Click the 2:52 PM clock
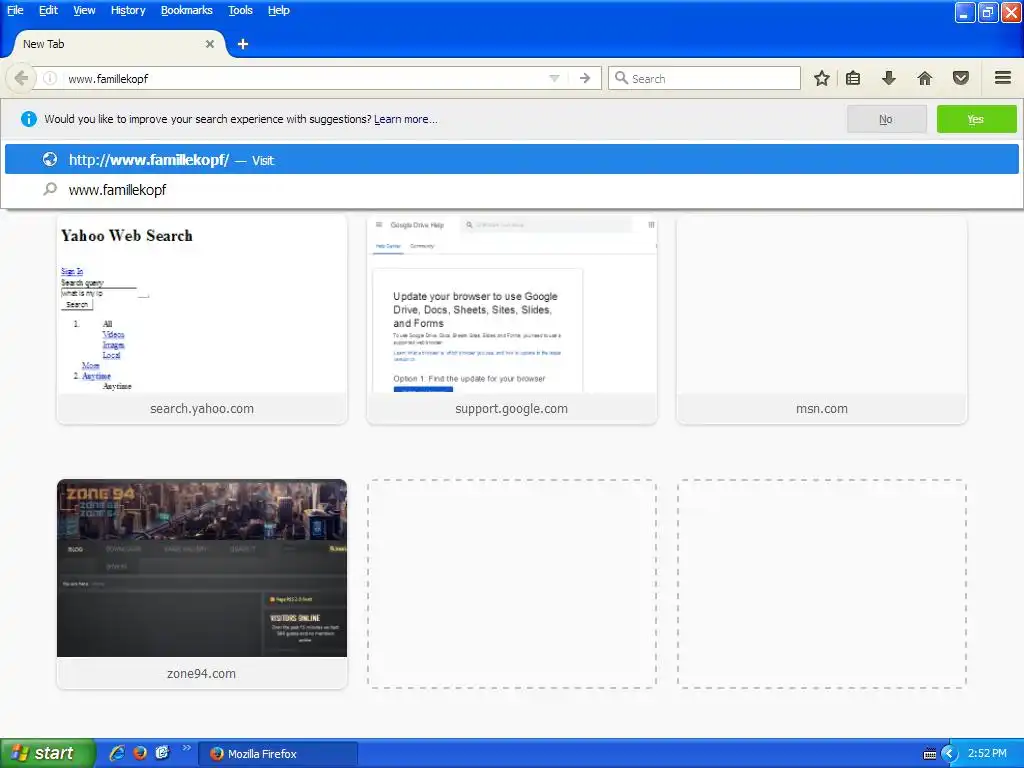The image size is (1024, 768). tap(987, 754)
